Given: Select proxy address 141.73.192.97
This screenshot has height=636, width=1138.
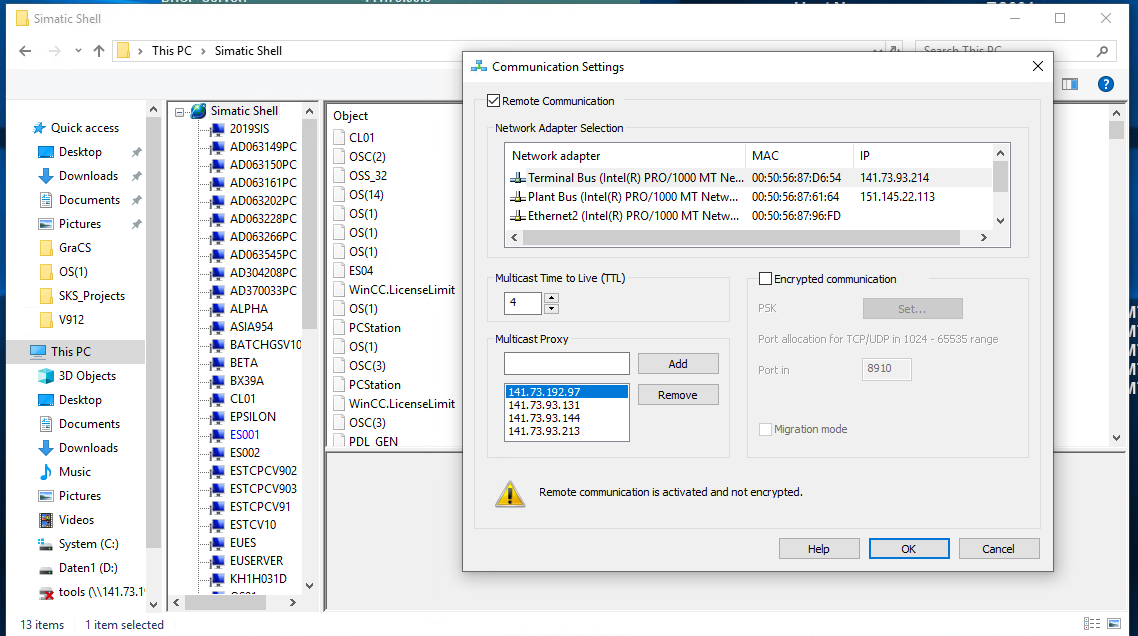Looking at the screenshot, I should [x=566, y=392].
